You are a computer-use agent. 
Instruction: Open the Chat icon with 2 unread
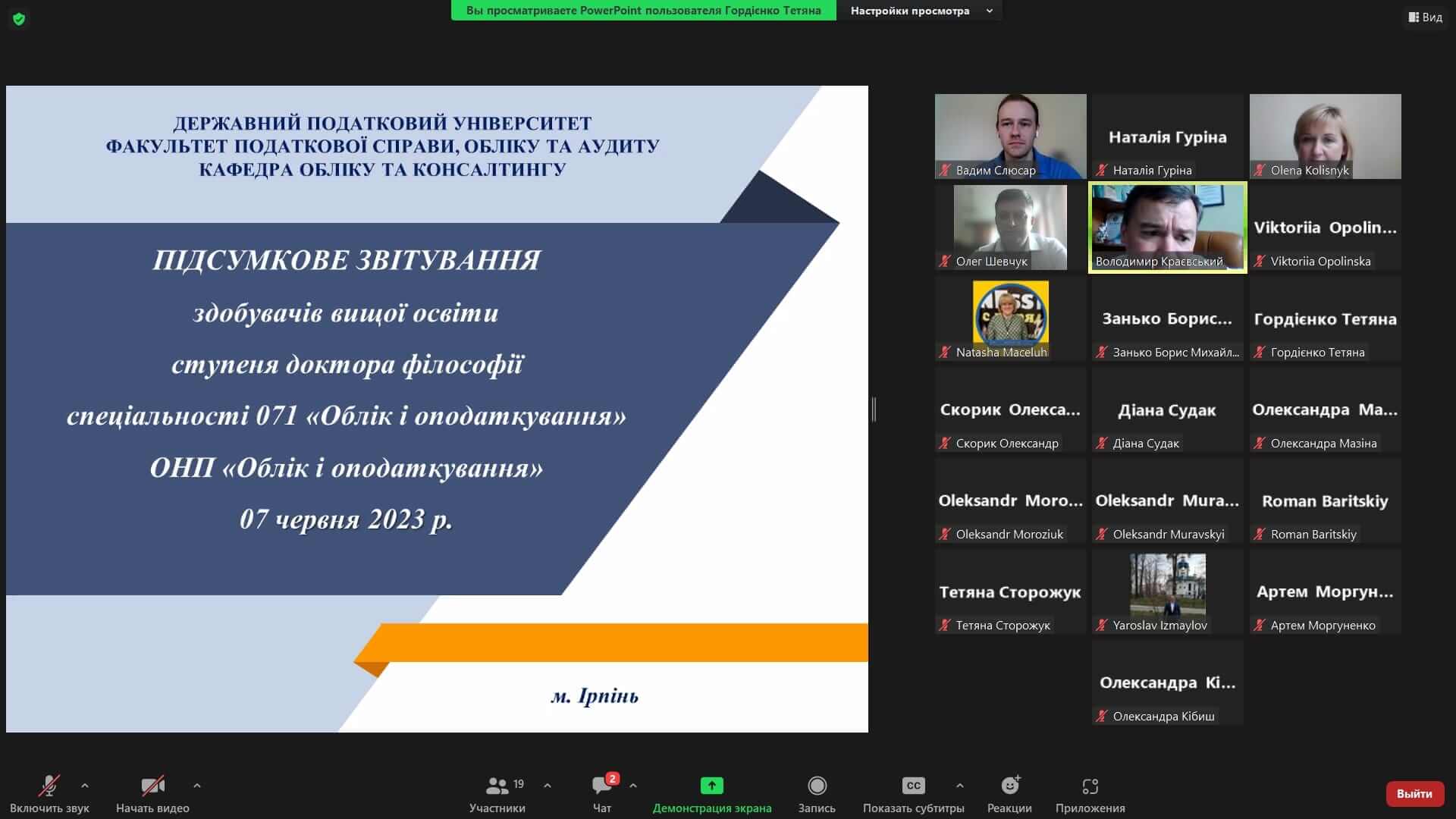pos(603,786)
